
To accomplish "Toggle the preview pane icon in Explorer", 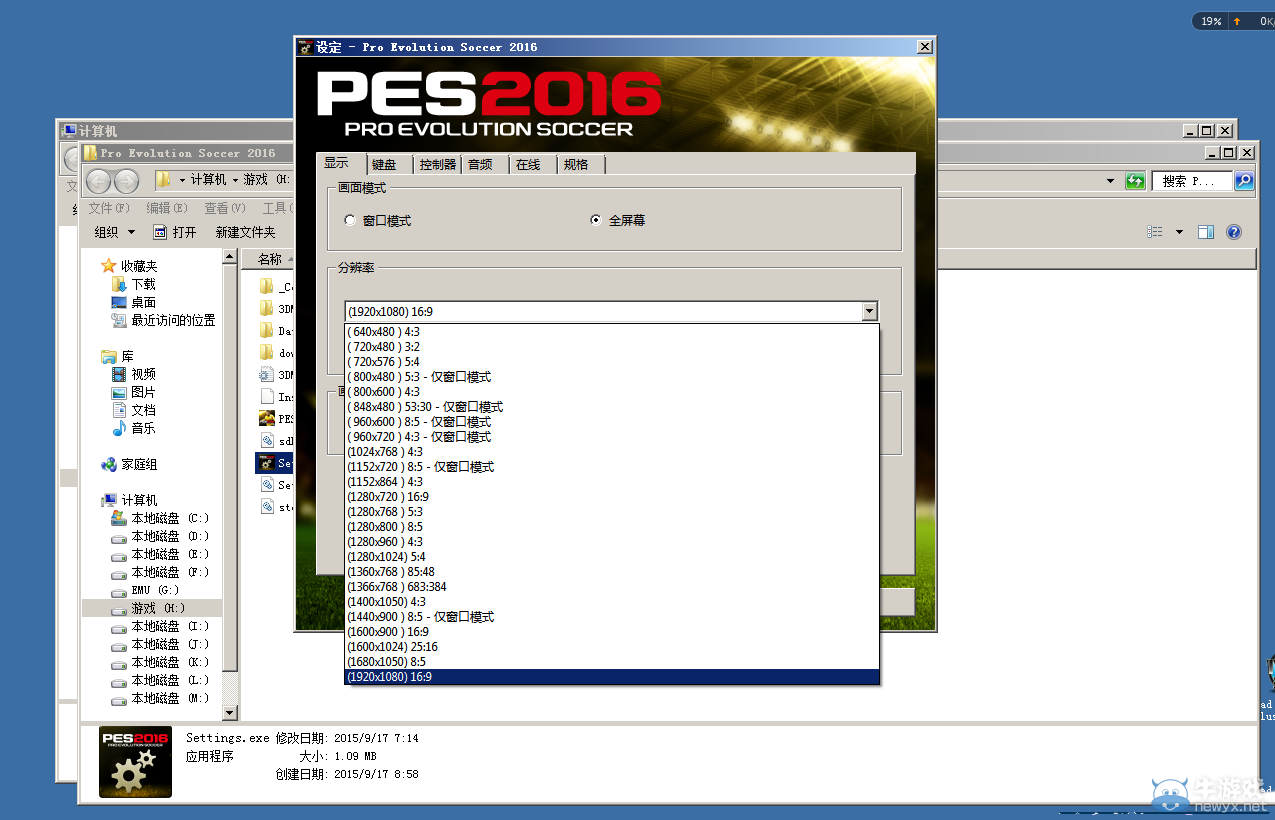I will point(1206,232).
